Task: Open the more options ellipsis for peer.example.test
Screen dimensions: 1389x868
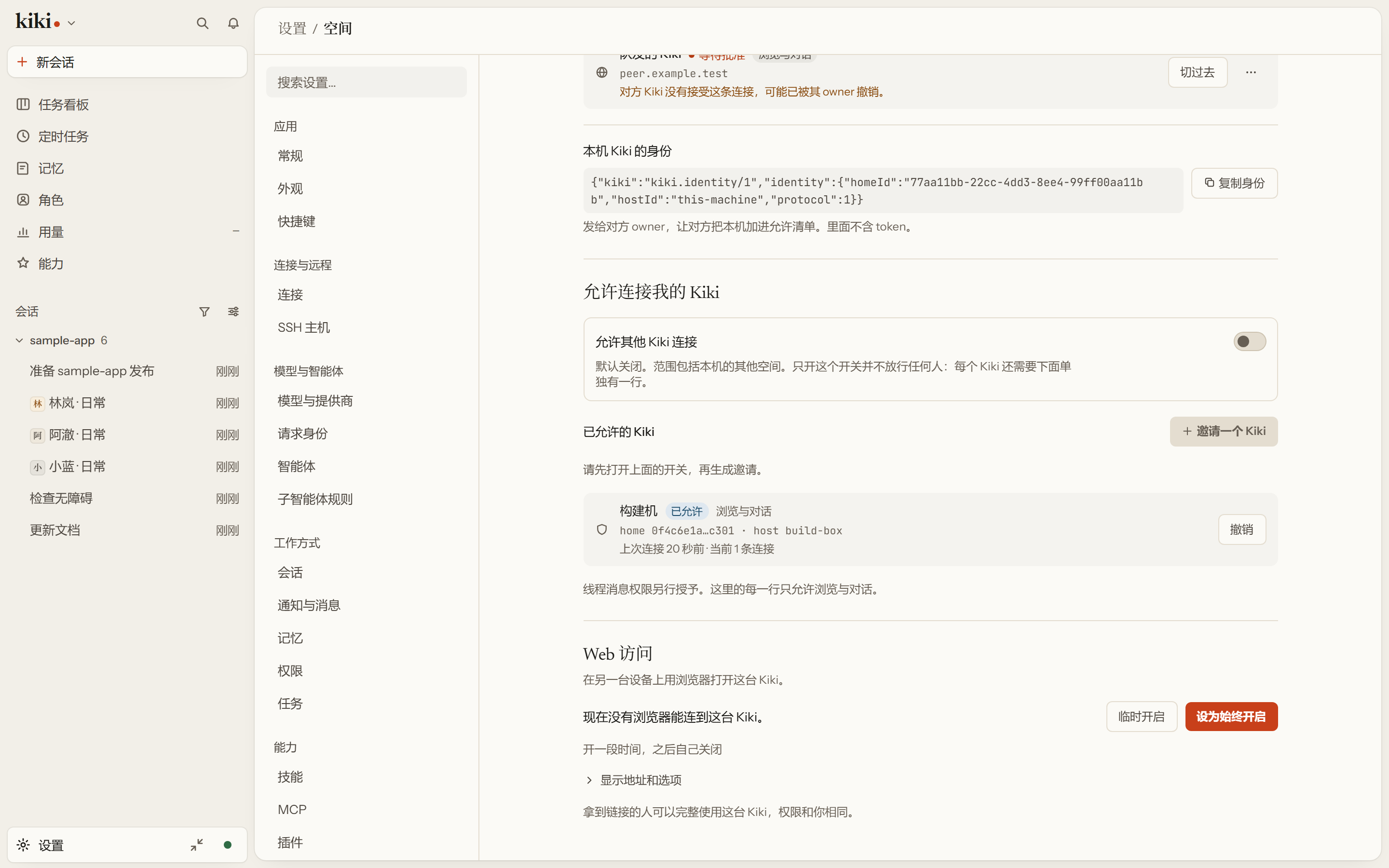Action: tap(1251, 72)
